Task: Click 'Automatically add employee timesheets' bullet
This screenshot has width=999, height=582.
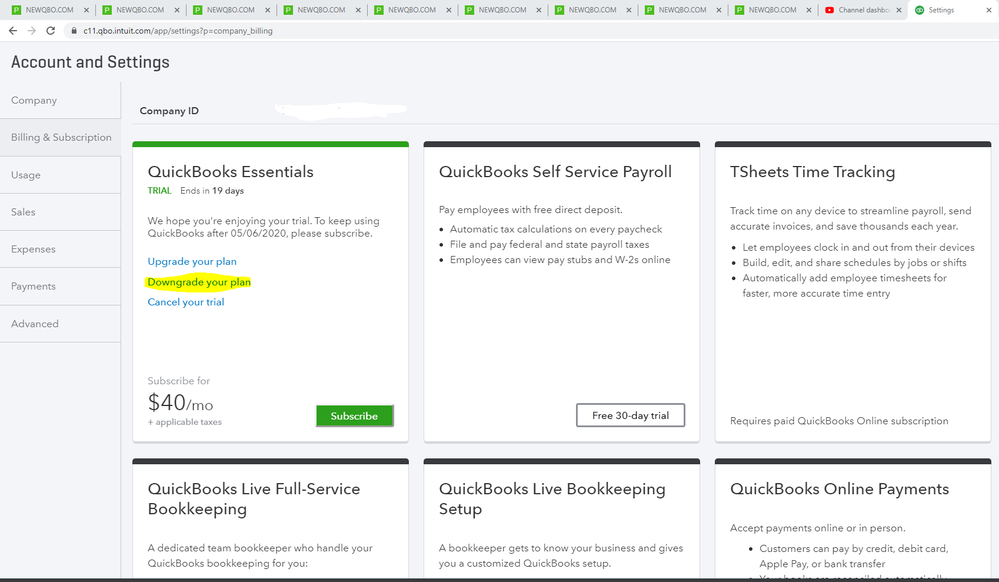Action: pyautogui.click(x=844, y=286)
